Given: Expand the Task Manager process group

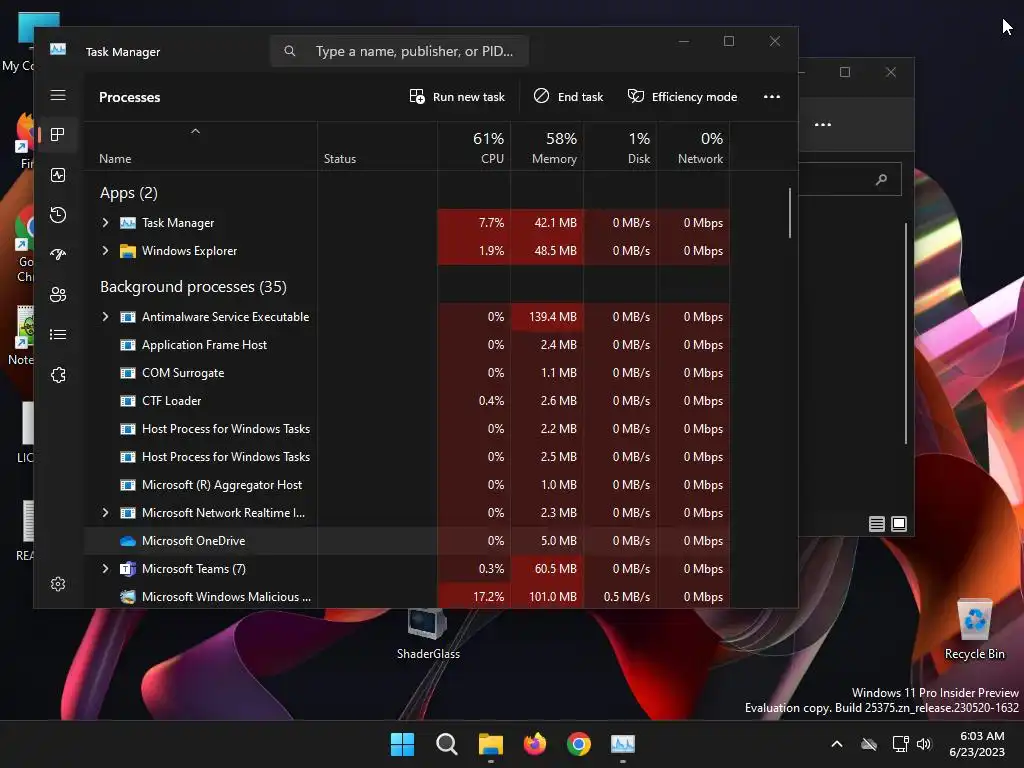Looking at the screenshot, I should (105, 223).
